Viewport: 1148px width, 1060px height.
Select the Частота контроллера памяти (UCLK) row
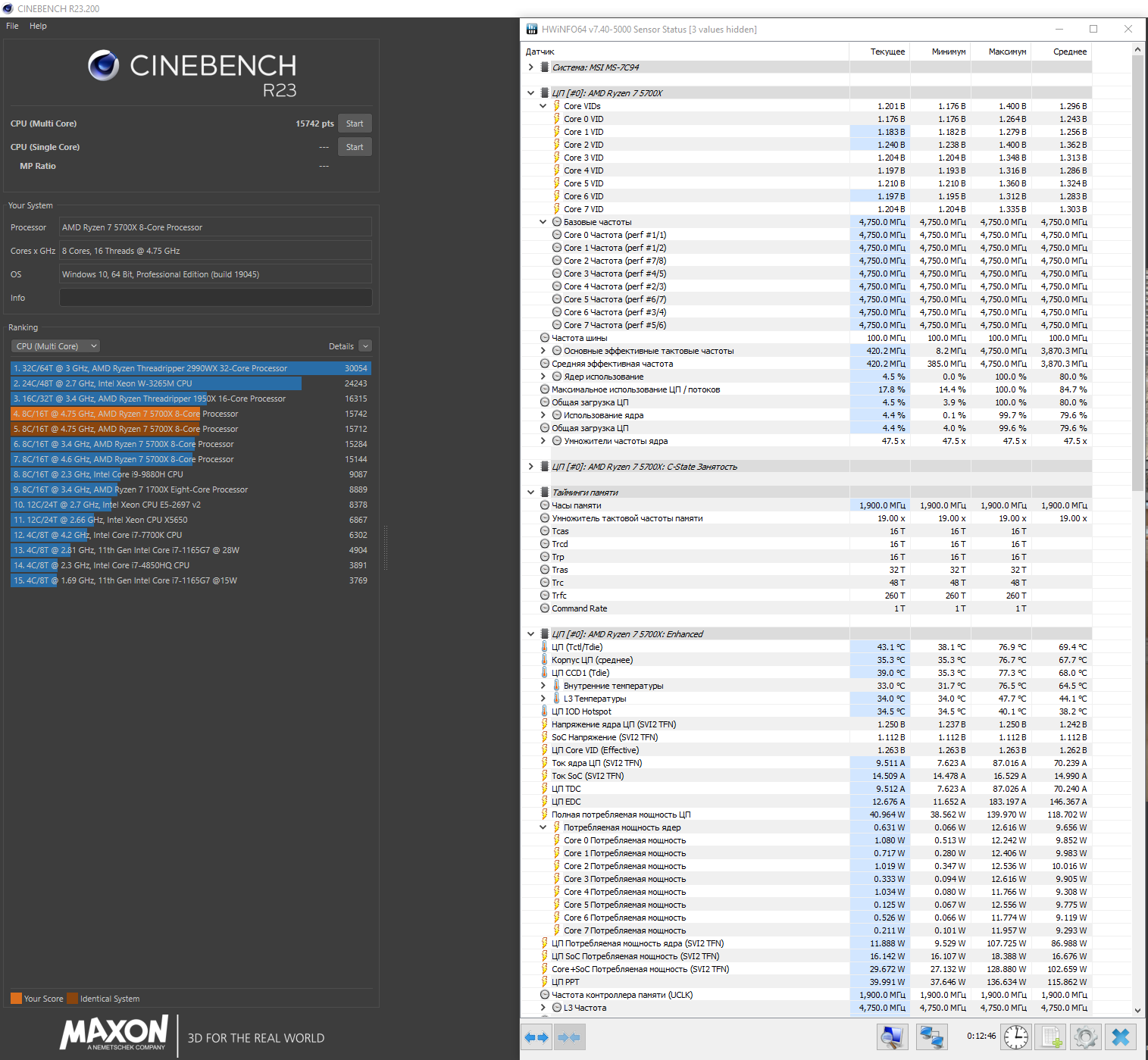(x=807, y=995)
